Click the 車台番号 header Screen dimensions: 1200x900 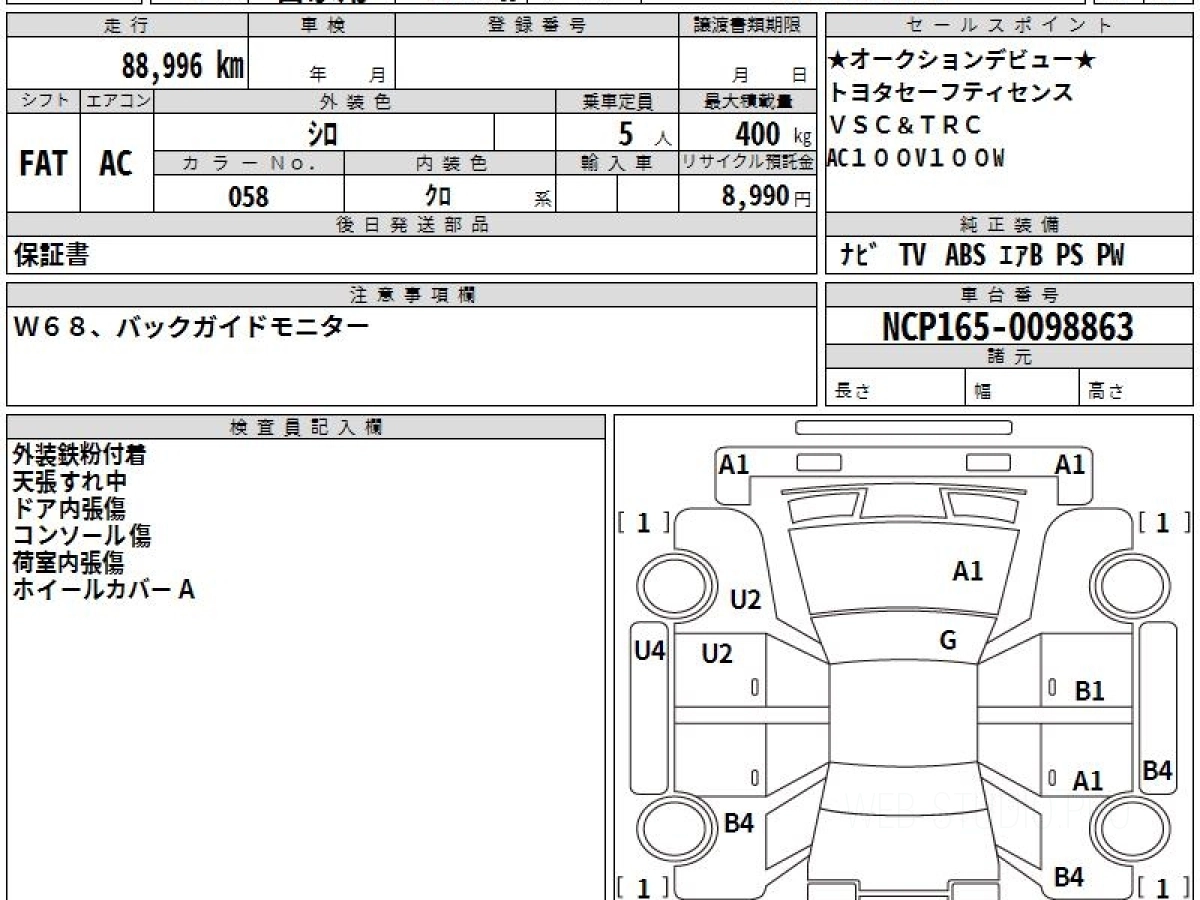point(1009,295)
